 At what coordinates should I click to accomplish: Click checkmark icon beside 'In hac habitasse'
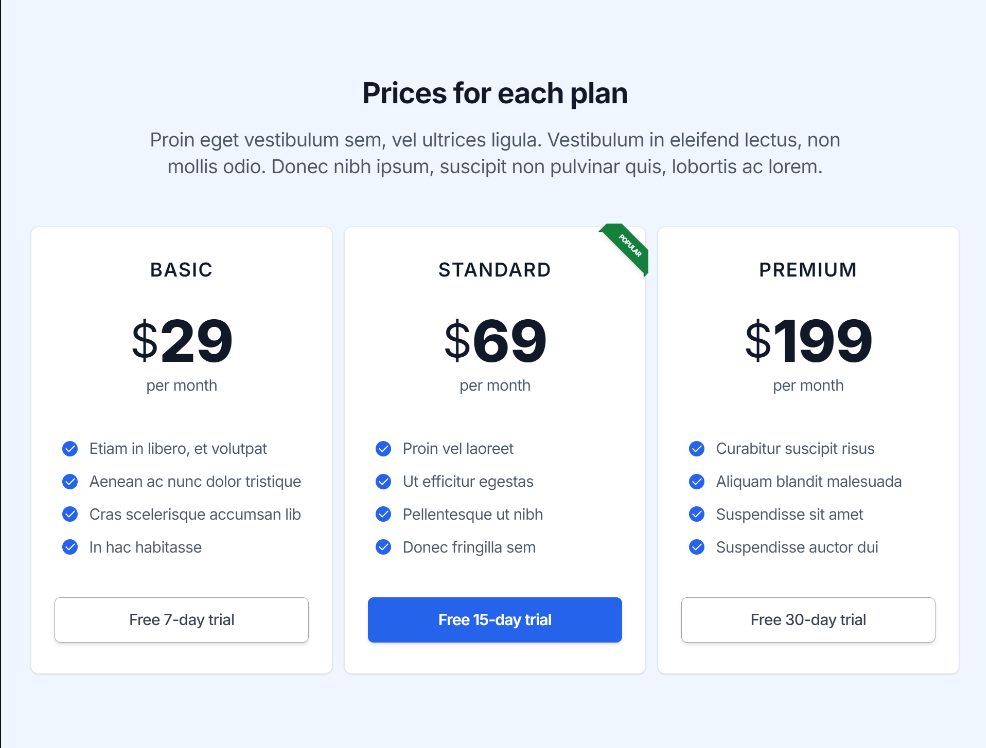point(70,547)
